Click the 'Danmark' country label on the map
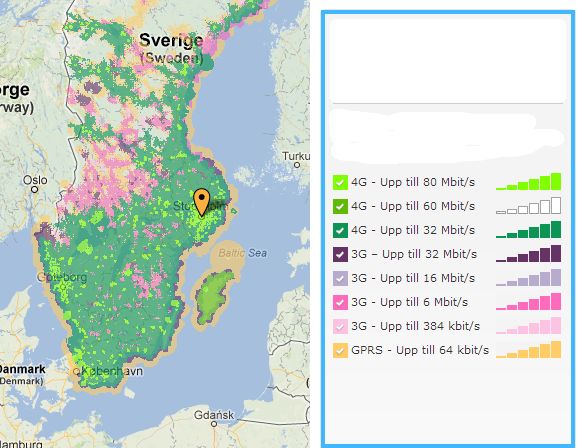 pyautogui.click(x=22, y=369)
